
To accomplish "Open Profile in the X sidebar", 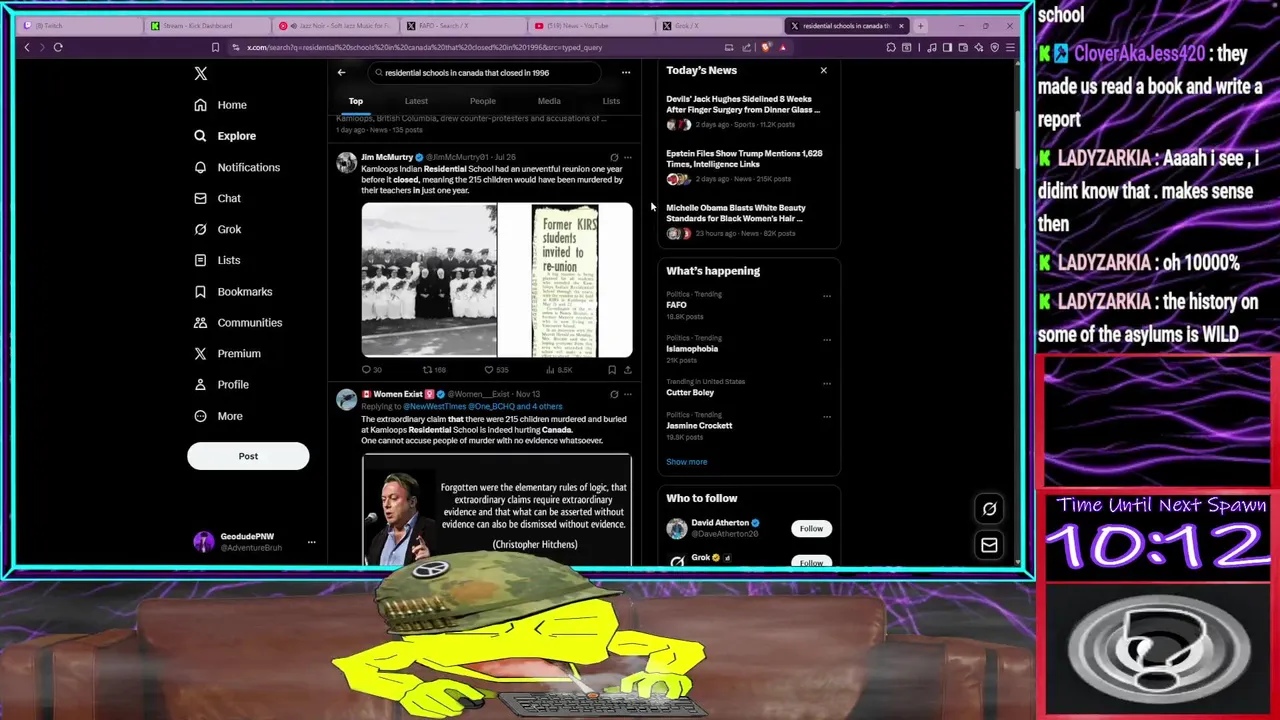I will tap(221, 384).
